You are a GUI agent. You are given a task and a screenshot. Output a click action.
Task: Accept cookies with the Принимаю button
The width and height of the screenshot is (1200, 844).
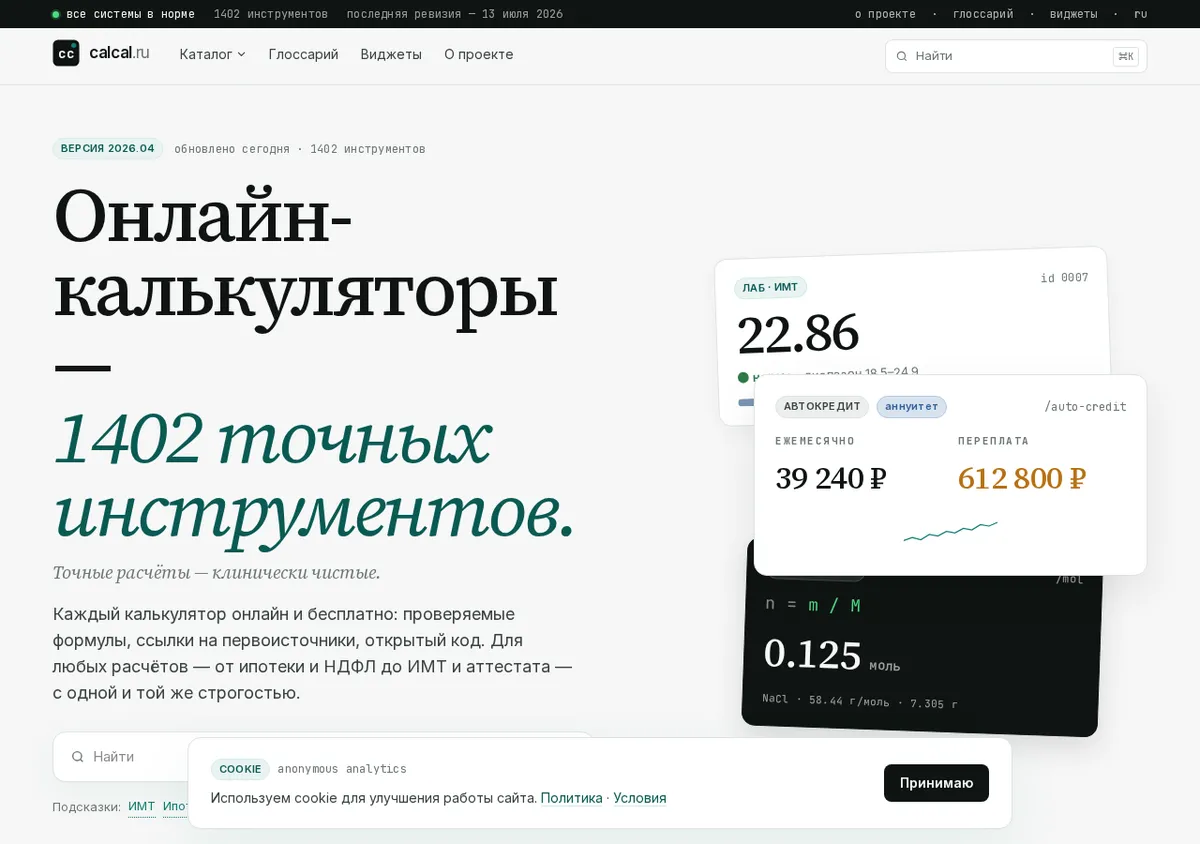tap(936, 783)
